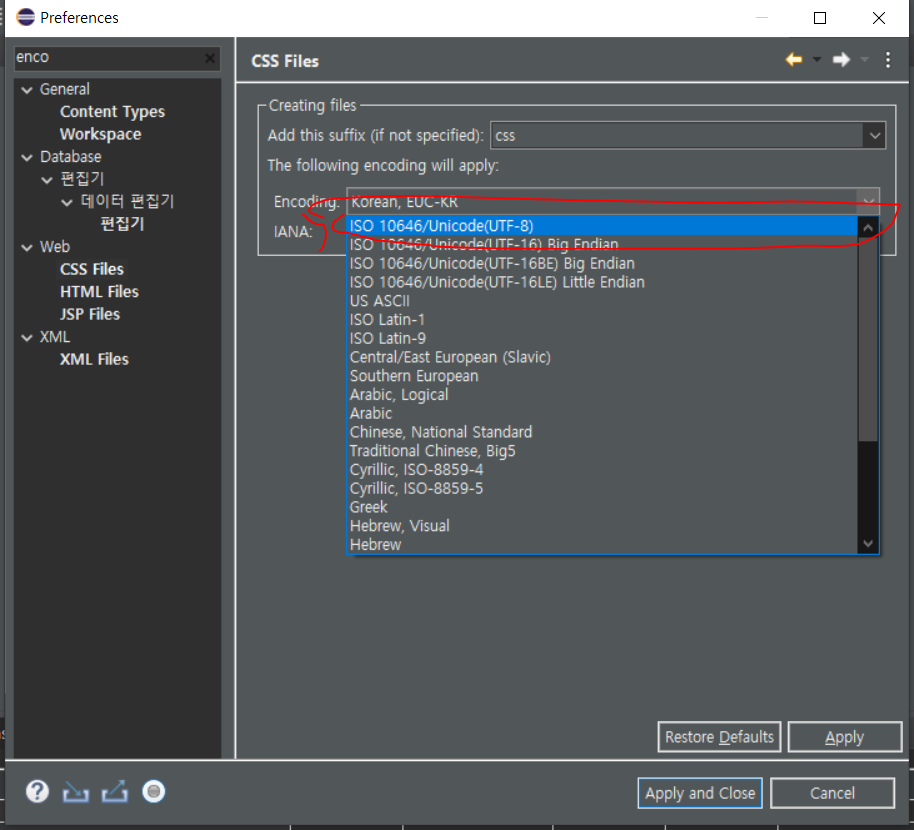The image size is (914, 830).
Task: Click the oomph preference recorder icon
Action: 154,792
